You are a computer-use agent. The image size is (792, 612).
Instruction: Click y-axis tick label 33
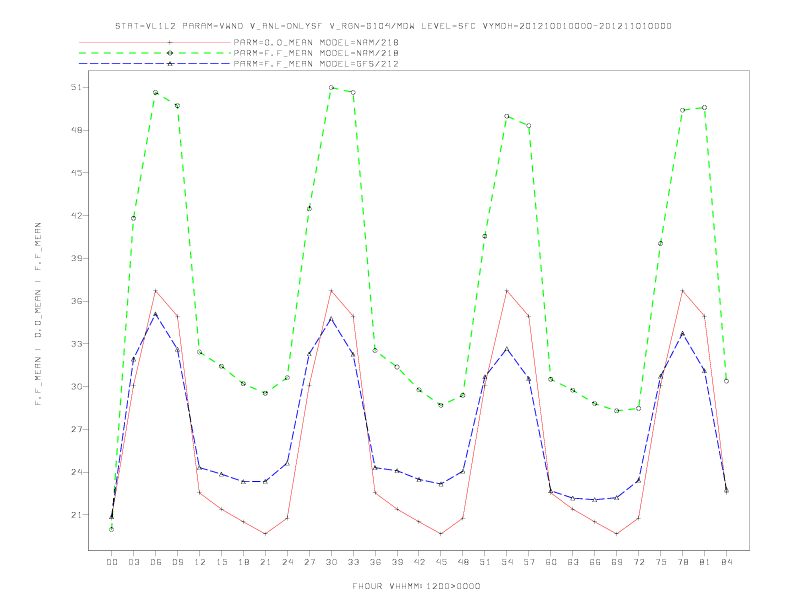coord(76,344)
